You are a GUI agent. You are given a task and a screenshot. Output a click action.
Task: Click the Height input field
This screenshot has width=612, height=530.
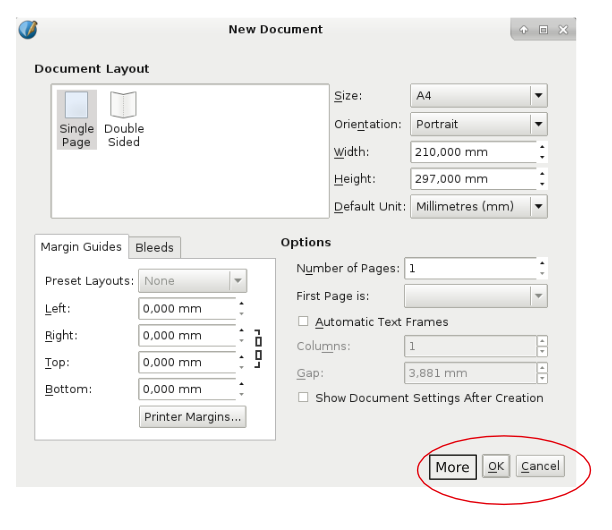pos(472,179)
